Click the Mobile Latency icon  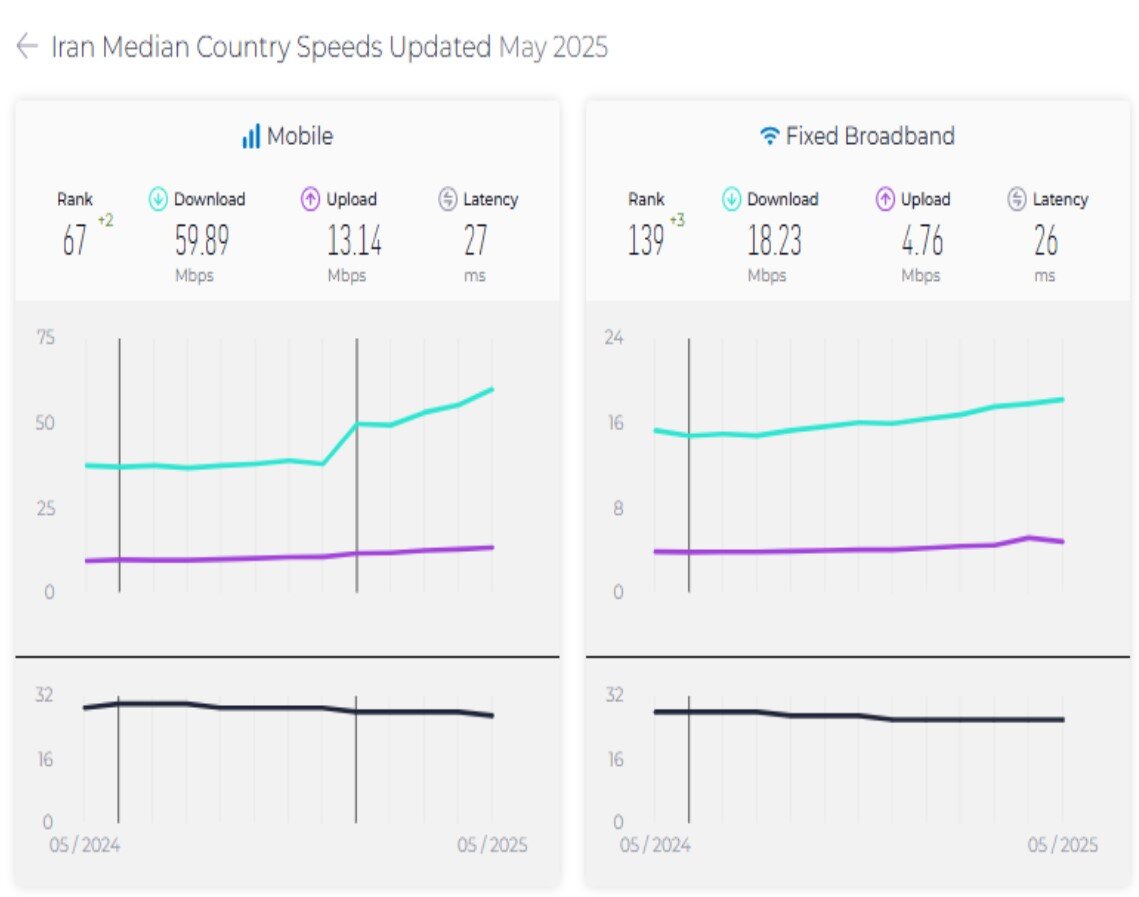tap(448, 199)
